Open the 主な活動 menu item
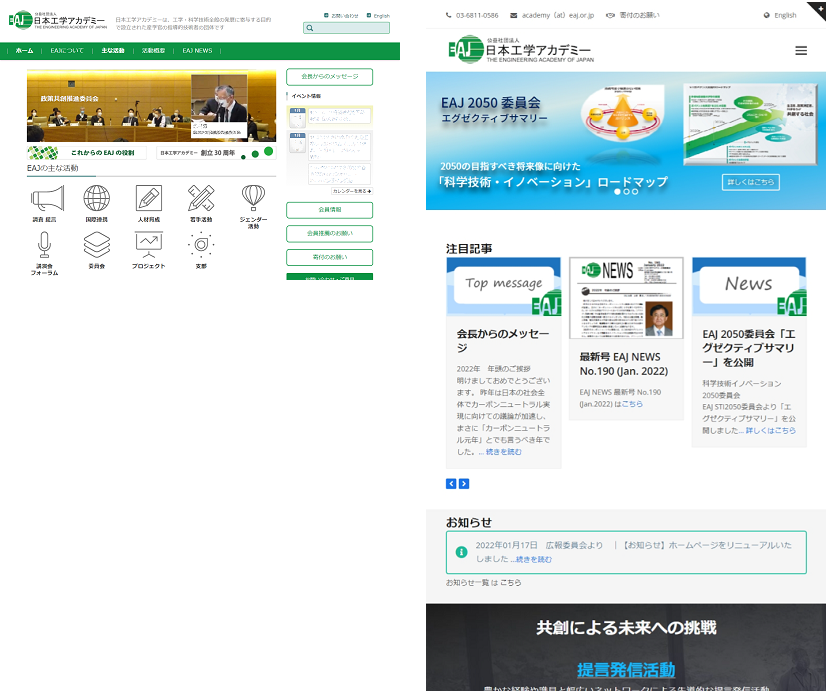Screen dimensions: 829x692 [113, 51]
